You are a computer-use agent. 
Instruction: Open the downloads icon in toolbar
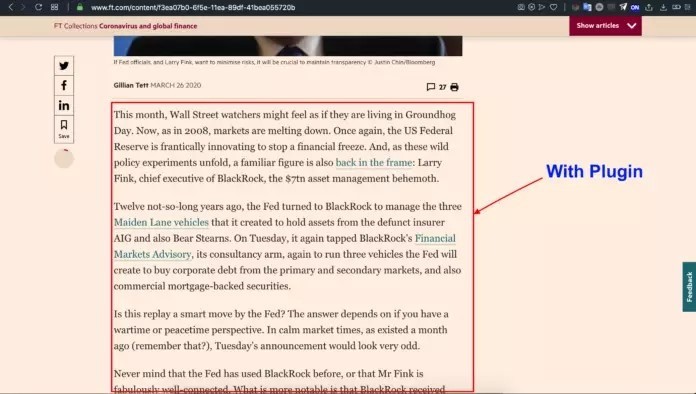pos(663,7)
